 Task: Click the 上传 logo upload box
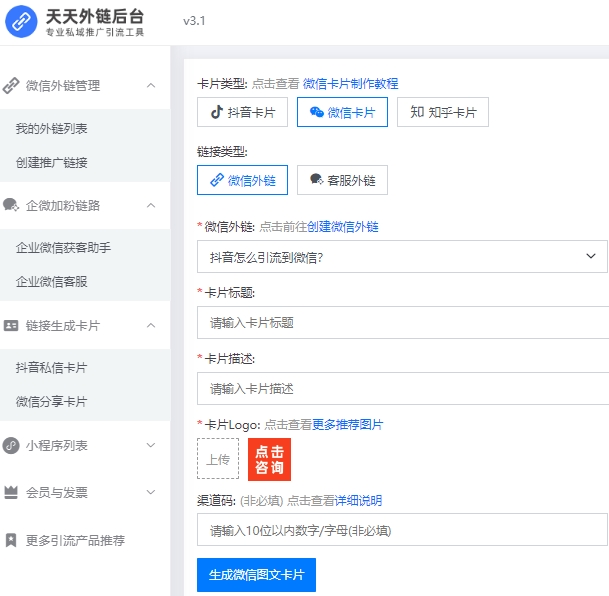coord(218,459)
